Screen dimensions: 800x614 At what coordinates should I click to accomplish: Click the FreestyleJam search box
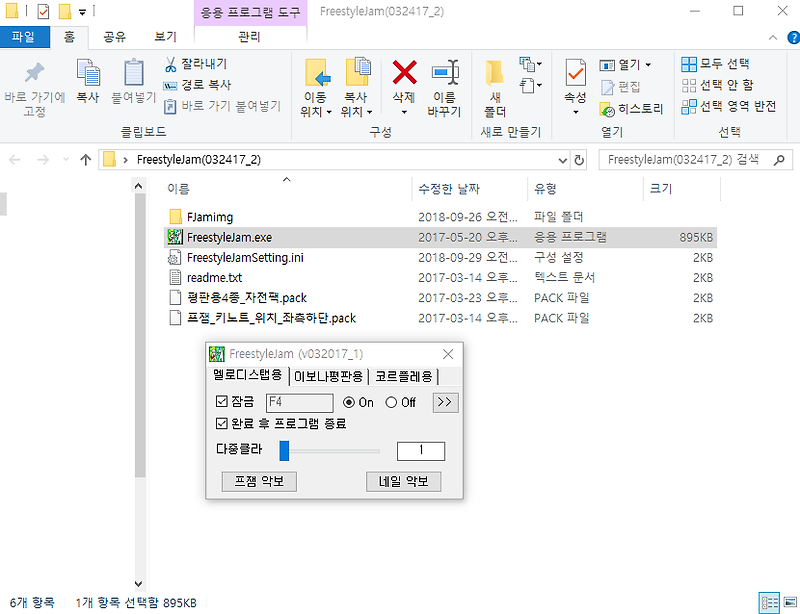coord(696,160)
